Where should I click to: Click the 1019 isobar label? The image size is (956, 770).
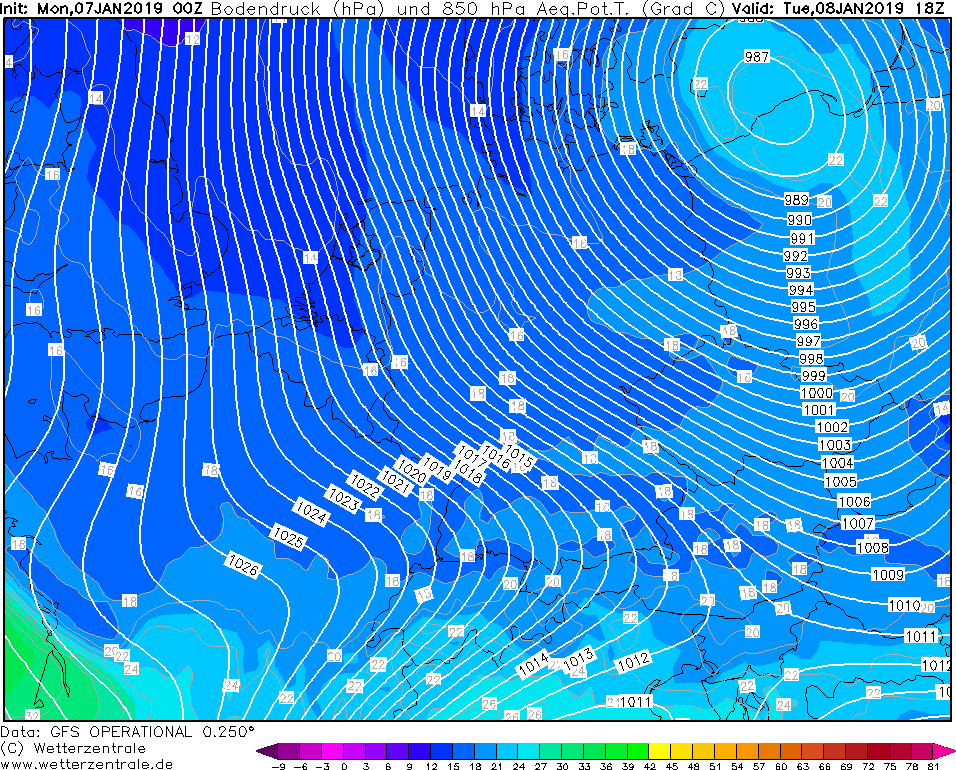[x=437, y=468]
